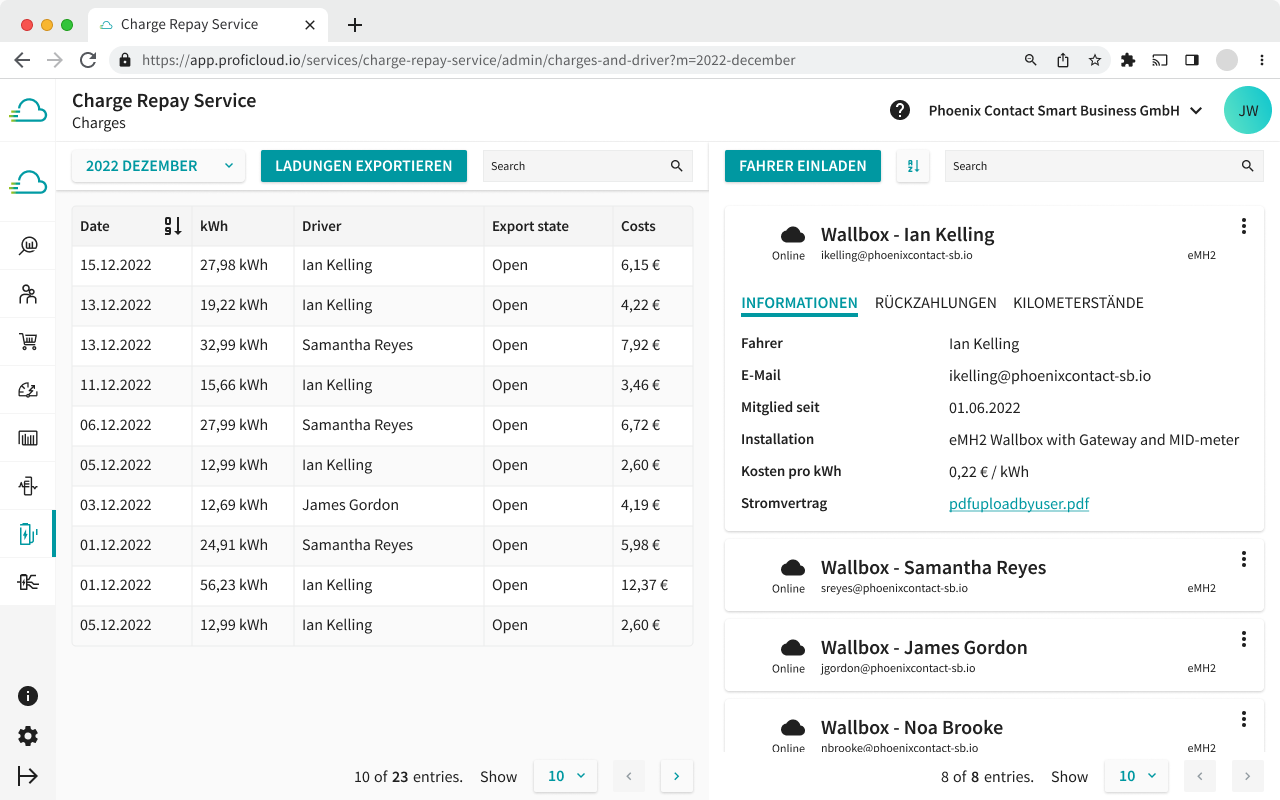
Task: Click the alphabetical sort icon beside Fahrer Einladen
Action: pyautogui.click(x=912, y=166)
